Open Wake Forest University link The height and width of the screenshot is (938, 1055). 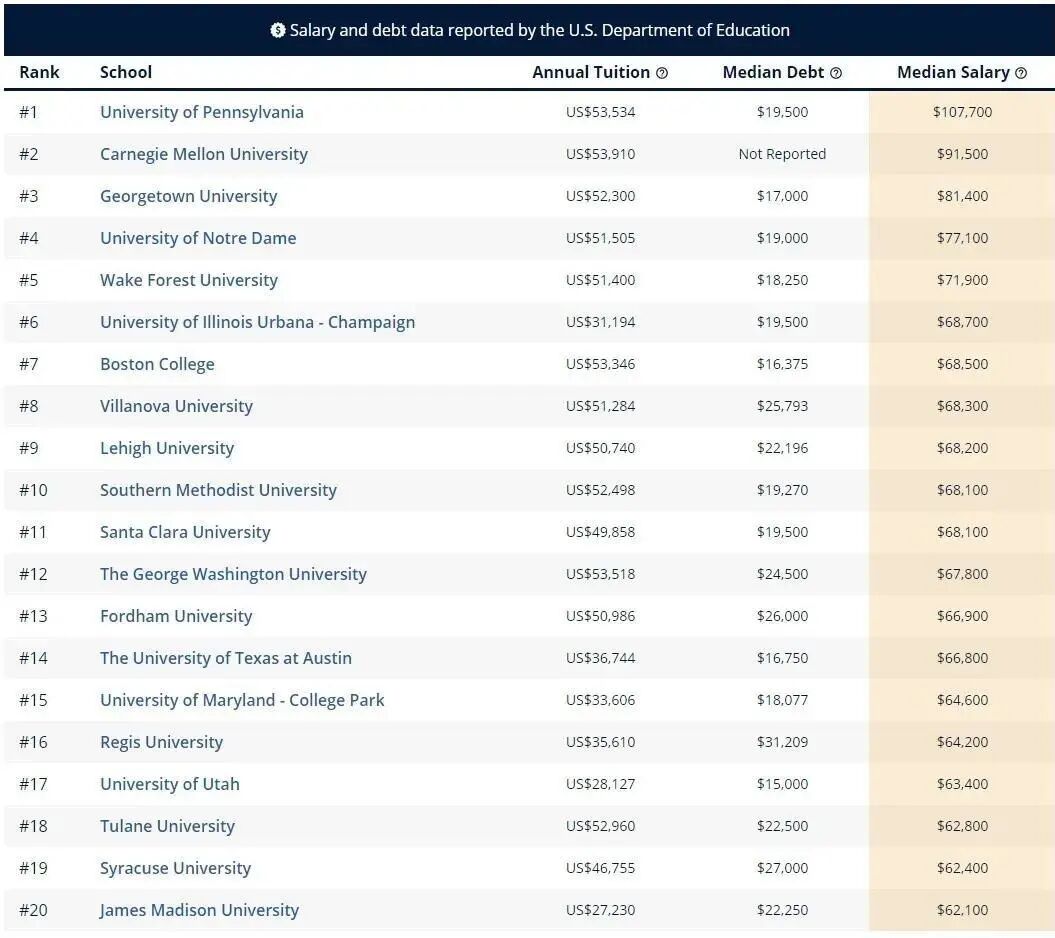(x=189, y=280)
